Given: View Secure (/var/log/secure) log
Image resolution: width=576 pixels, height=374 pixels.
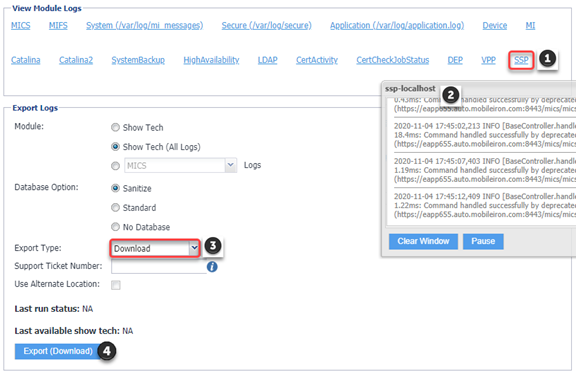Looking at the screenshot, I should pyautogui.click(x=266, y=26).
